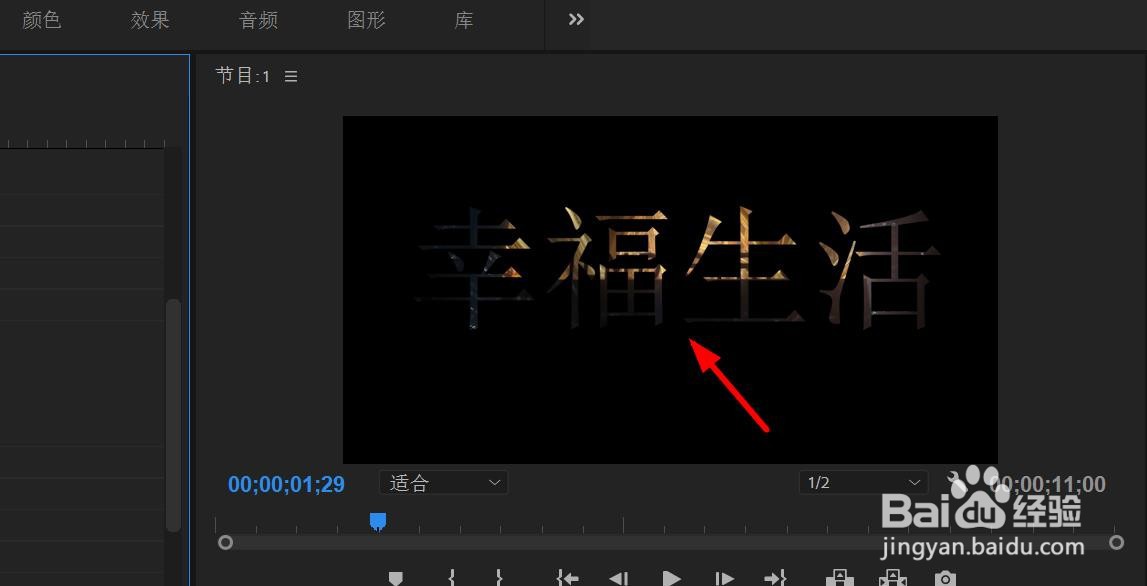Click the Step Back one frame icon
The image size is (1147, 586).
(x=619, y=577)
